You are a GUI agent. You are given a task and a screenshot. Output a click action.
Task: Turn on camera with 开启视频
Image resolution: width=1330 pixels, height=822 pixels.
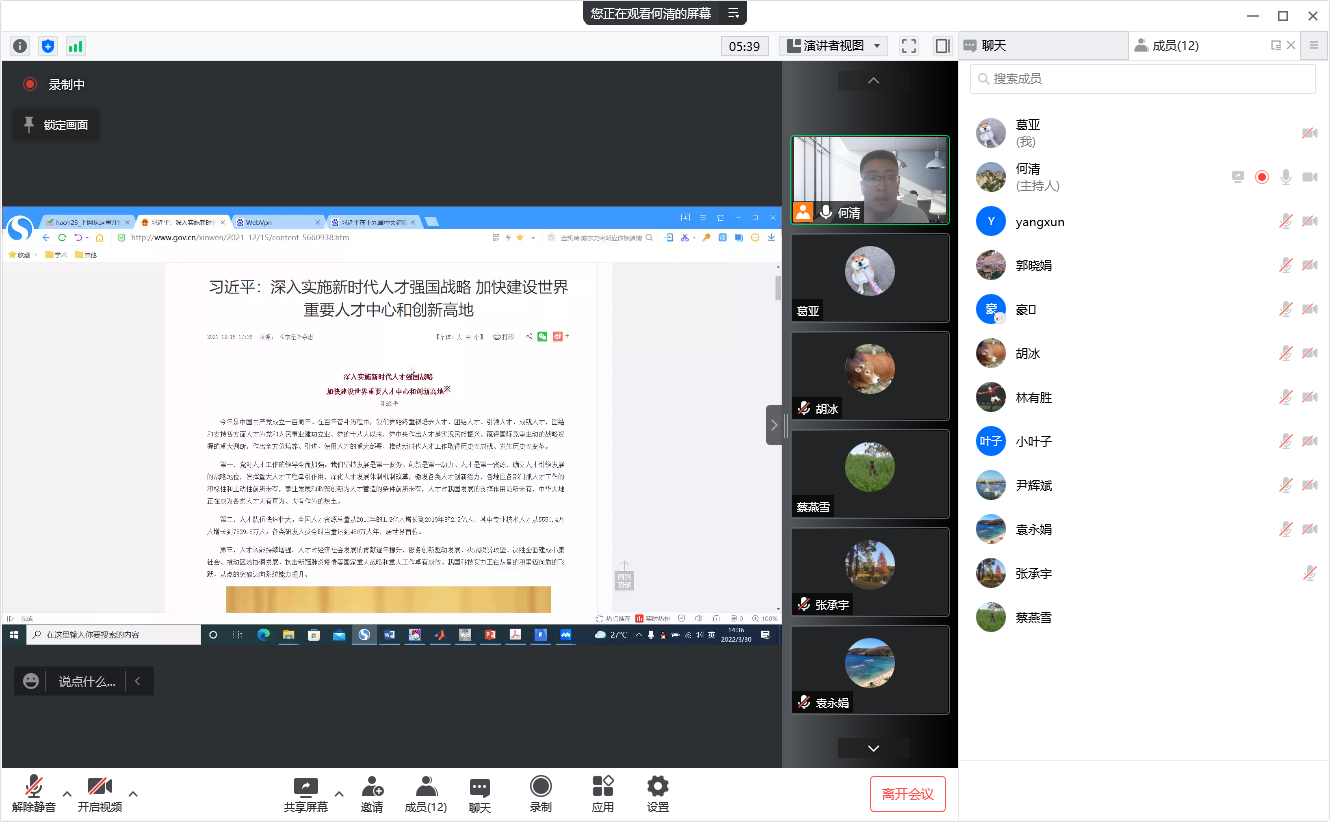[x=99, y=793]
